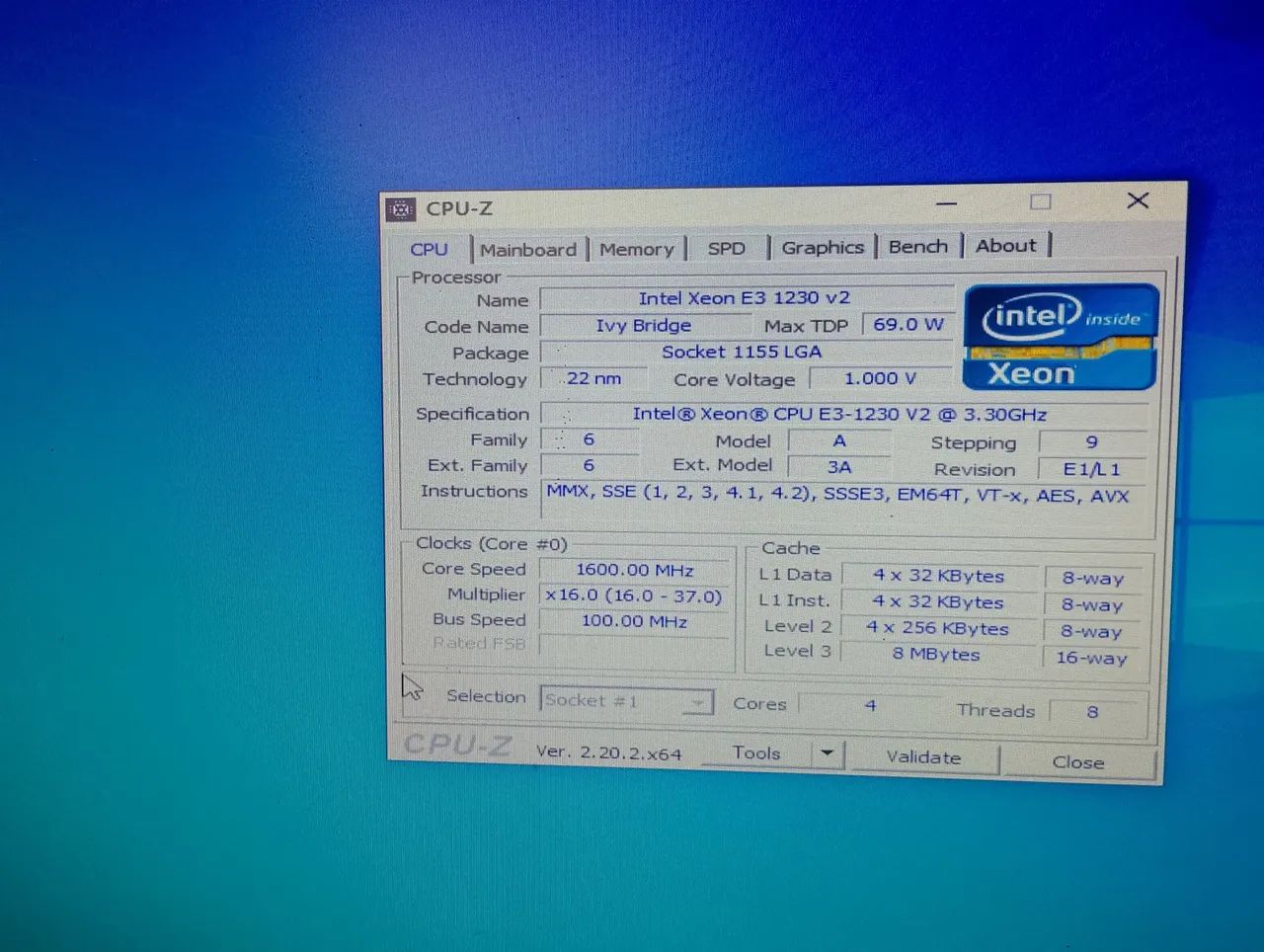Click the Close button at bottom

[x=1078, y=762]
